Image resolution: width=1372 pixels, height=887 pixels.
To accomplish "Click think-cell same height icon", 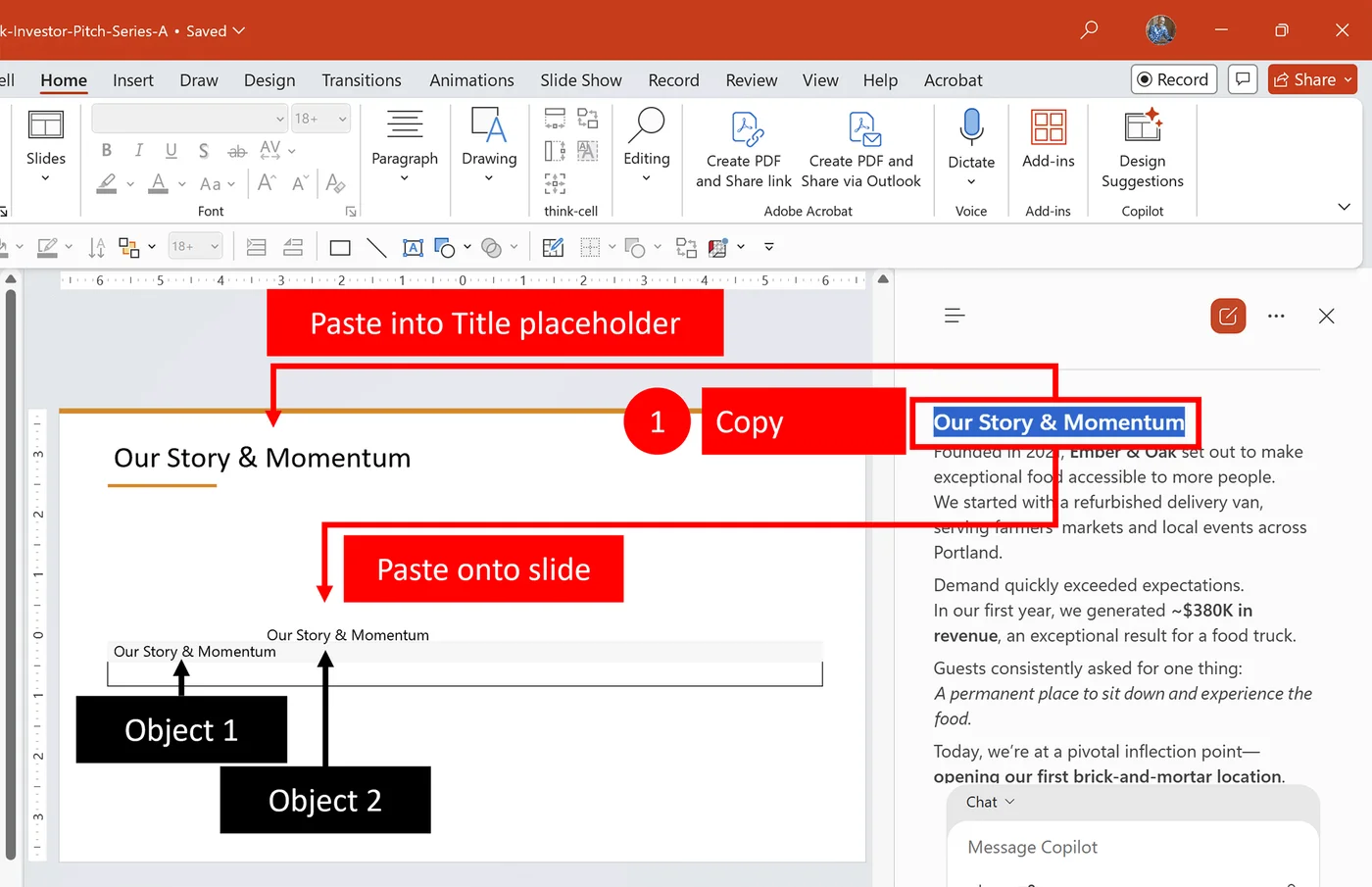I will tap(555, 151).
